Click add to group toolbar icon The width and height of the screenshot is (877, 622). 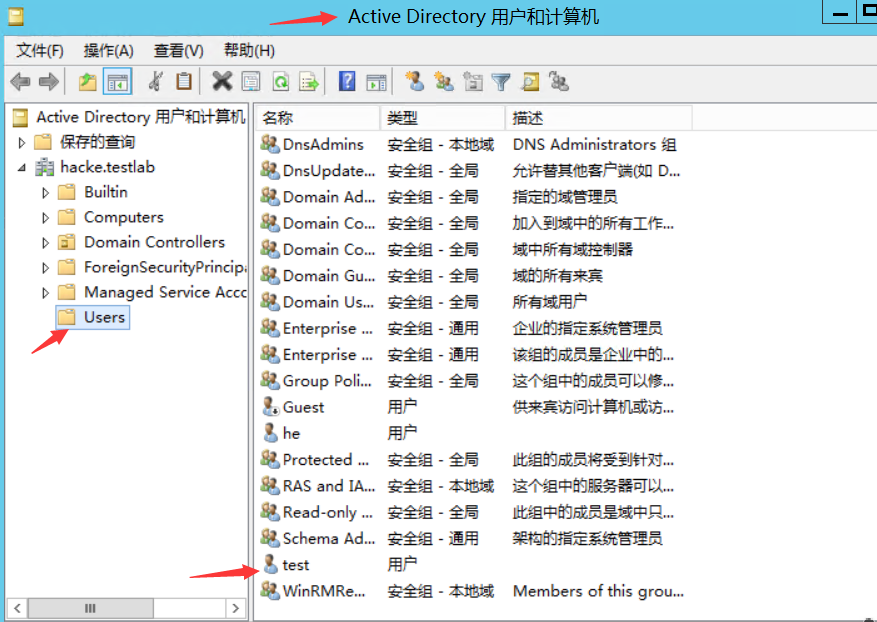tap(559, 82)
